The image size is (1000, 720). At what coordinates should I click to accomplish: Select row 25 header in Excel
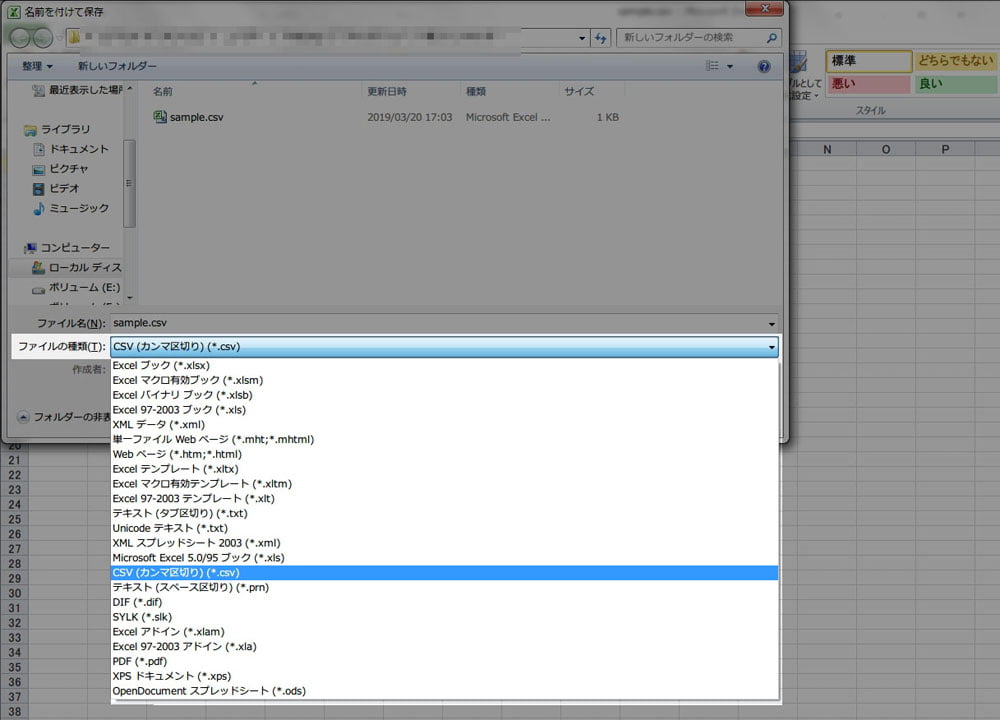(x=15, y=519)
